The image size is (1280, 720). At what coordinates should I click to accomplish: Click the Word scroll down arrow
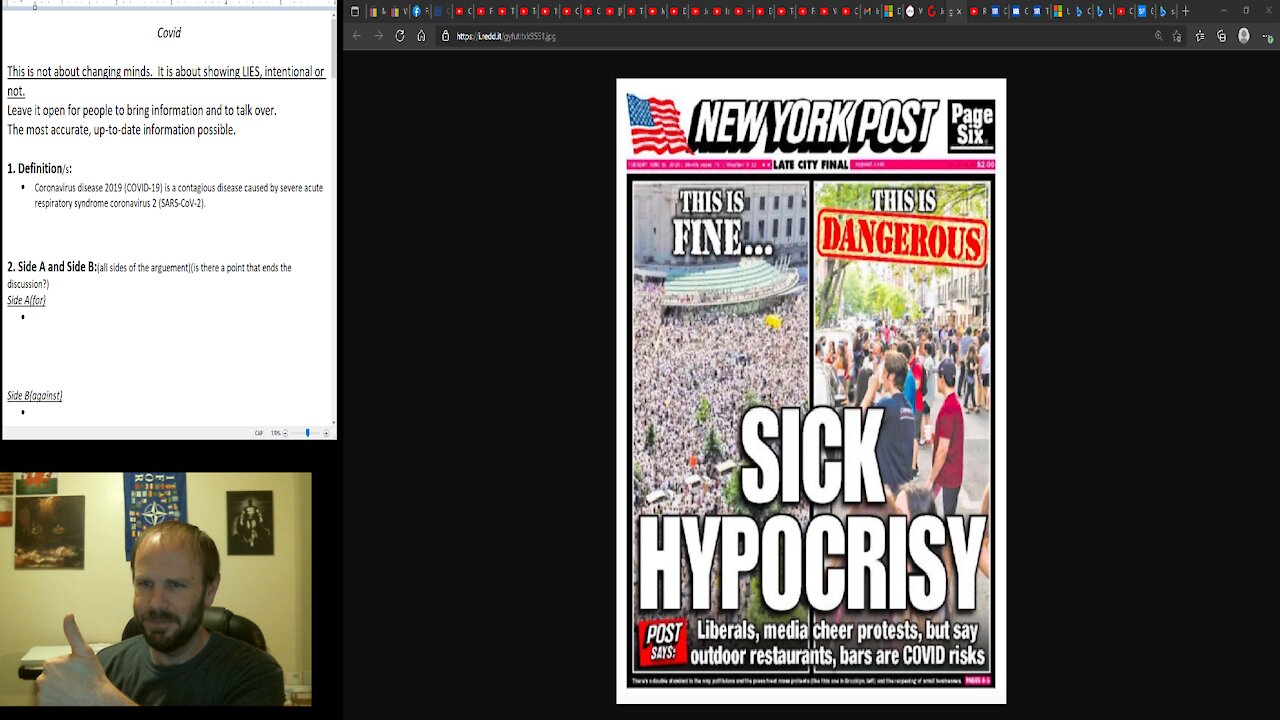[334, 421]
